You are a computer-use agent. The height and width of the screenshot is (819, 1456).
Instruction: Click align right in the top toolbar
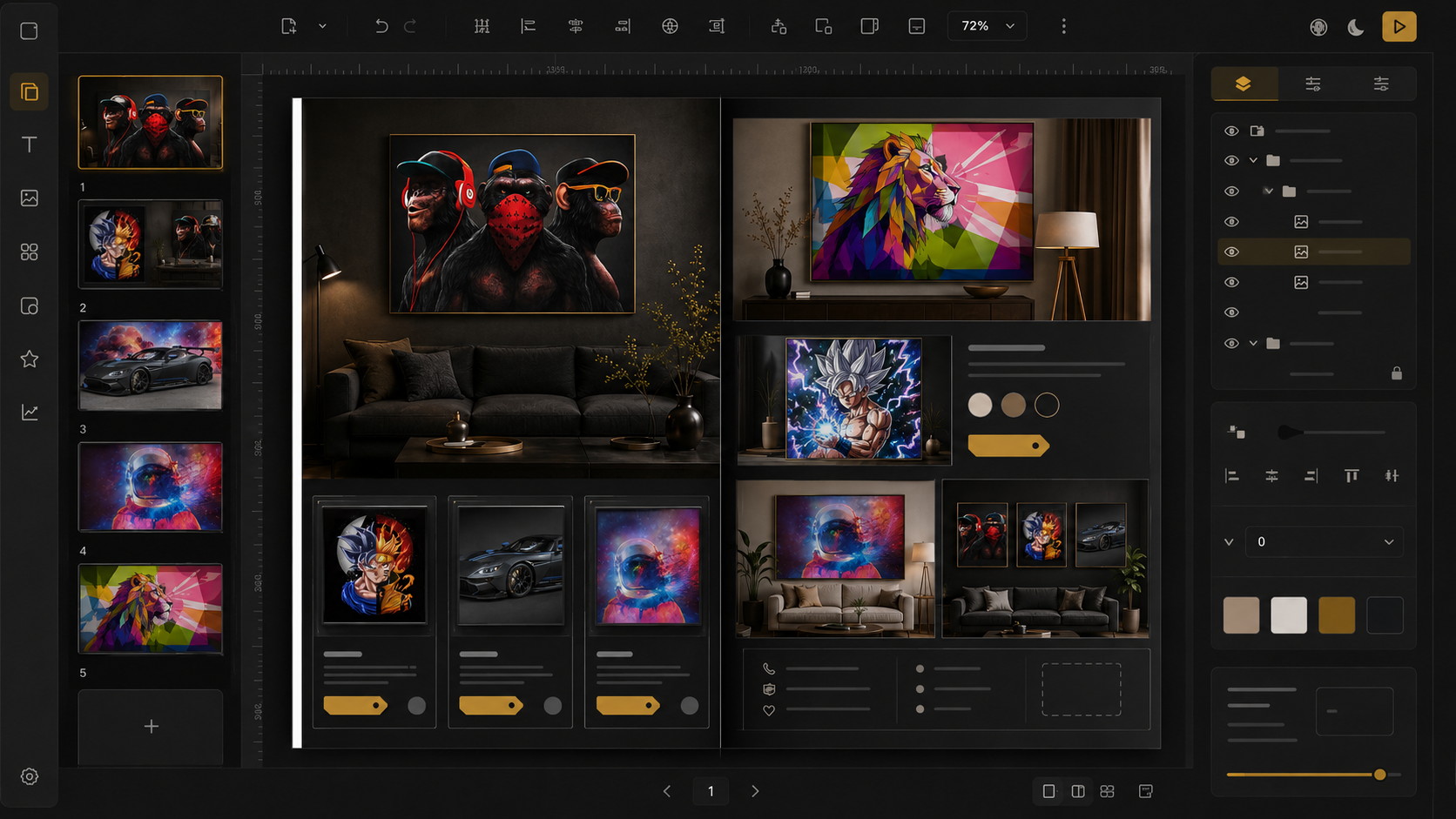[x=623, y=26]
